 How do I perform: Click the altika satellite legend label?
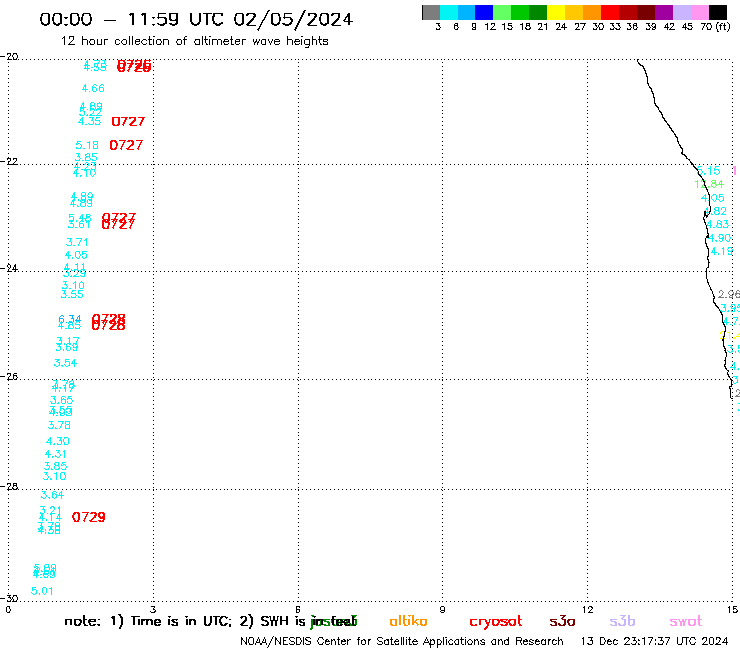(x=408, y=621)
